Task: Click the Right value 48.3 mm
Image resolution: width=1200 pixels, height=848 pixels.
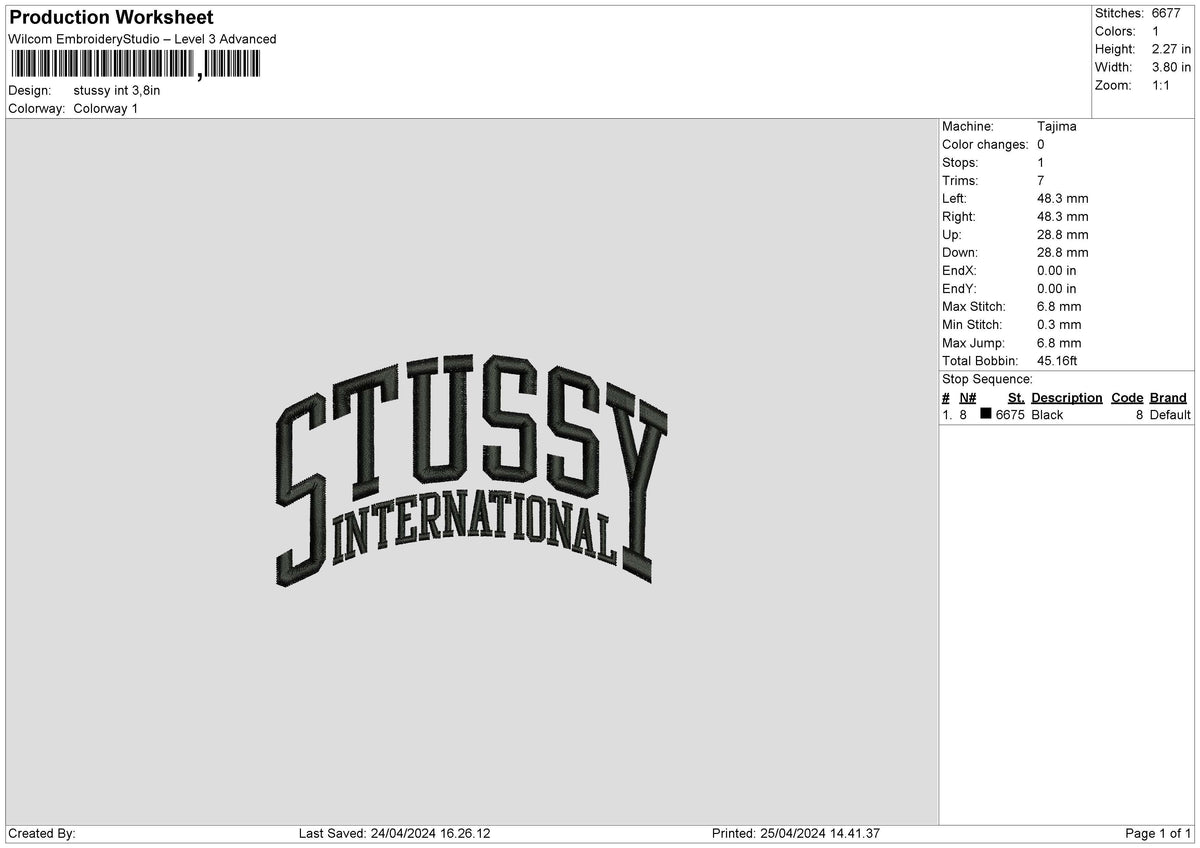Action: coord(1063,217)
